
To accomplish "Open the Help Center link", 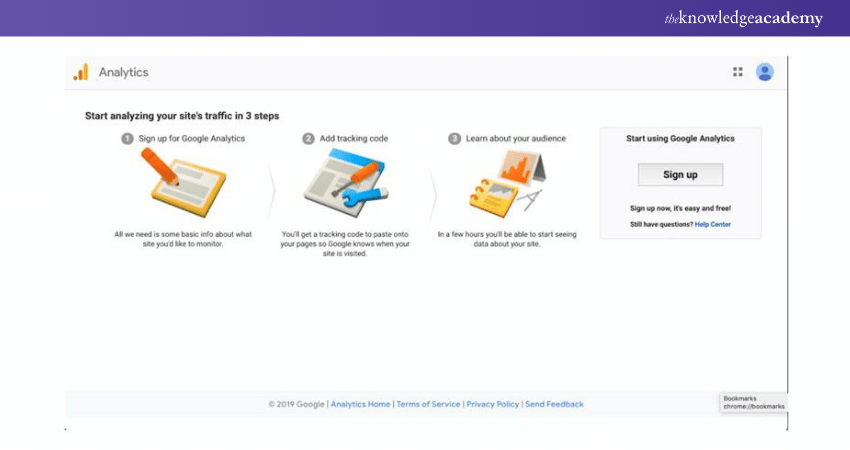I will (x=713, y=224).
